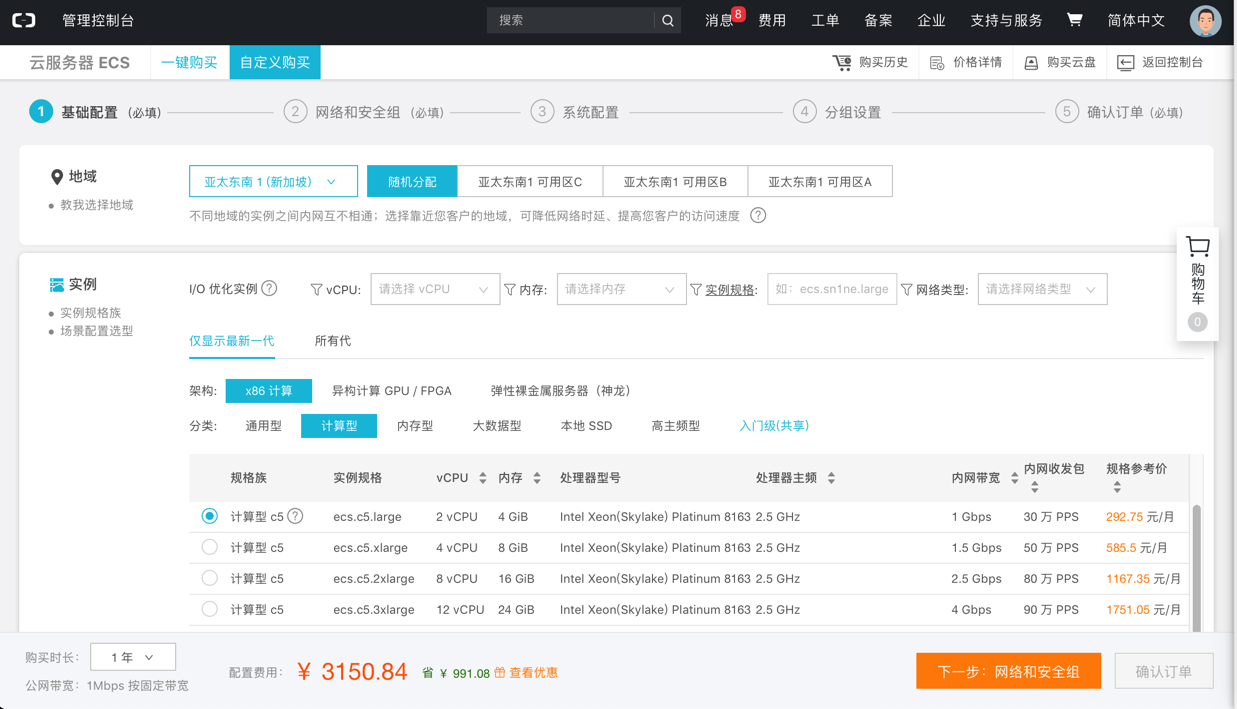Open the 请选择网络类型 dropdown
Screen dimensions: 1237x709
(x=1042, y=289)
